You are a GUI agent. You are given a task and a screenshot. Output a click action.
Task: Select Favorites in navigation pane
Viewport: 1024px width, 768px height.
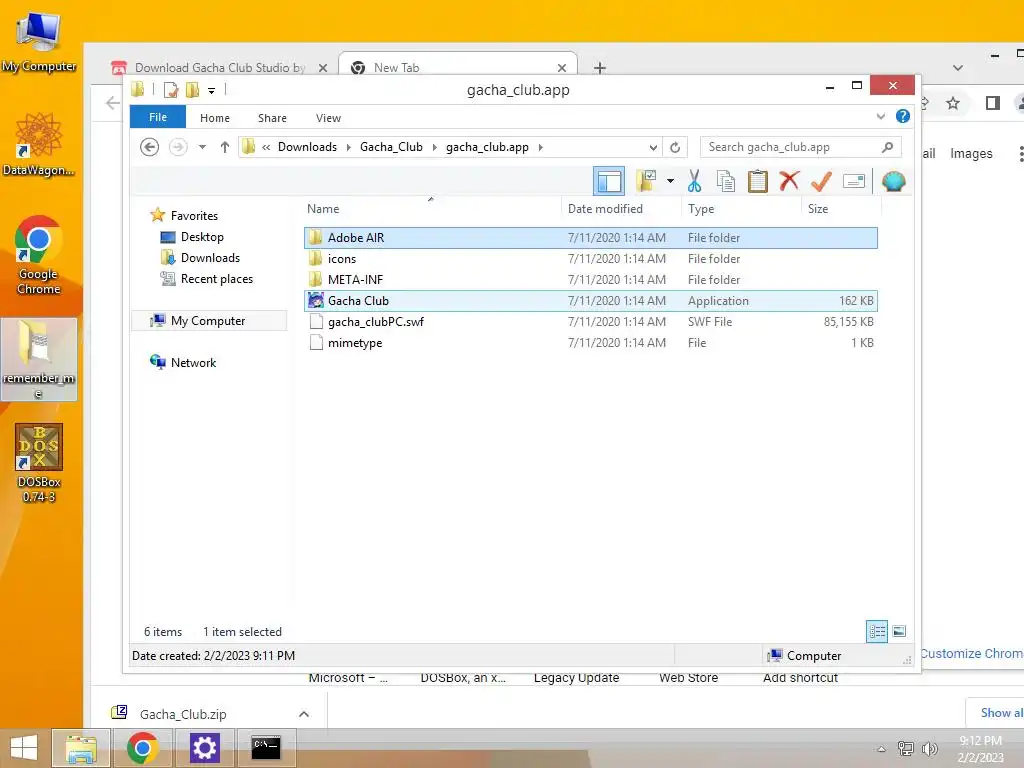(194, 216)
